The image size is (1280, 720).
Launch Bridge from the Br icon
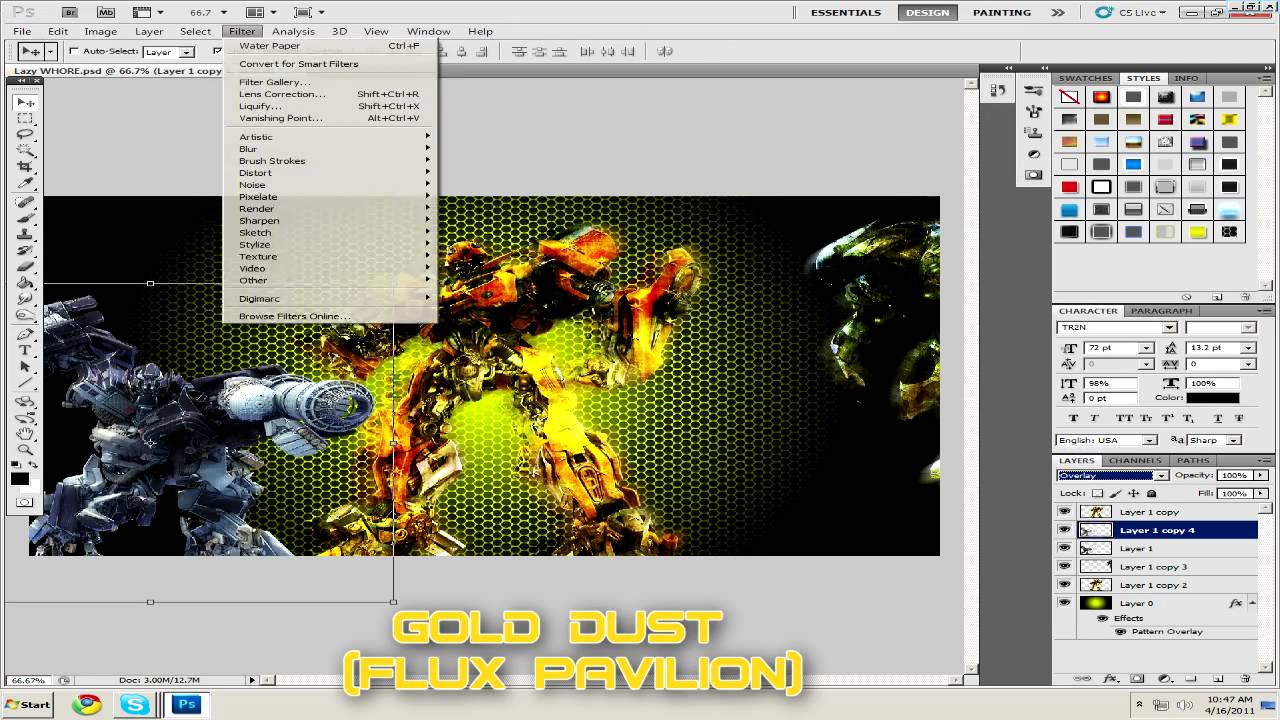click(x=69, y=13)
